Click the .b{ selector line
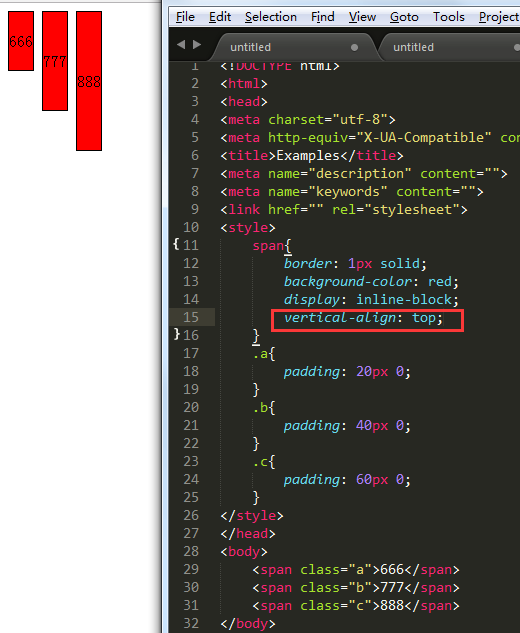Viewport: 520px width, 633px height. (264, 408)
